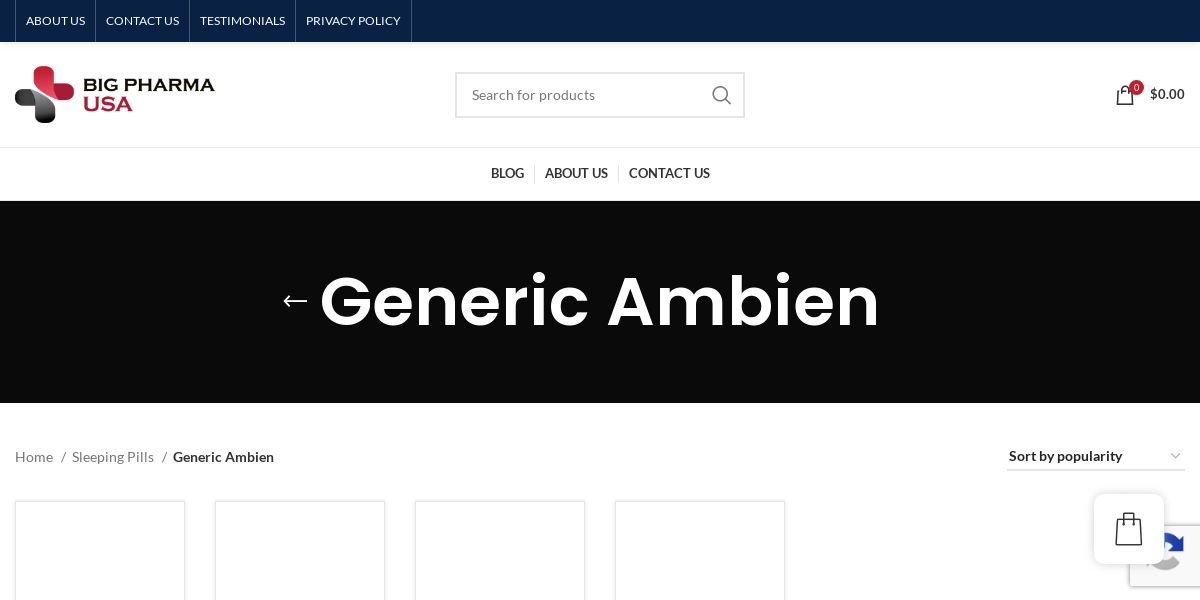Select Blog in main navigation
The height and width of the screenshot is (600, 1200).
click(x=507, y=173)
